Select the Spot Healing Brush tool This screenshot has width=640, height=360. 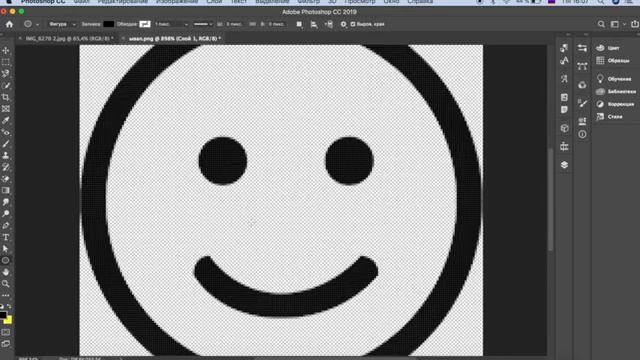[6, 132]
